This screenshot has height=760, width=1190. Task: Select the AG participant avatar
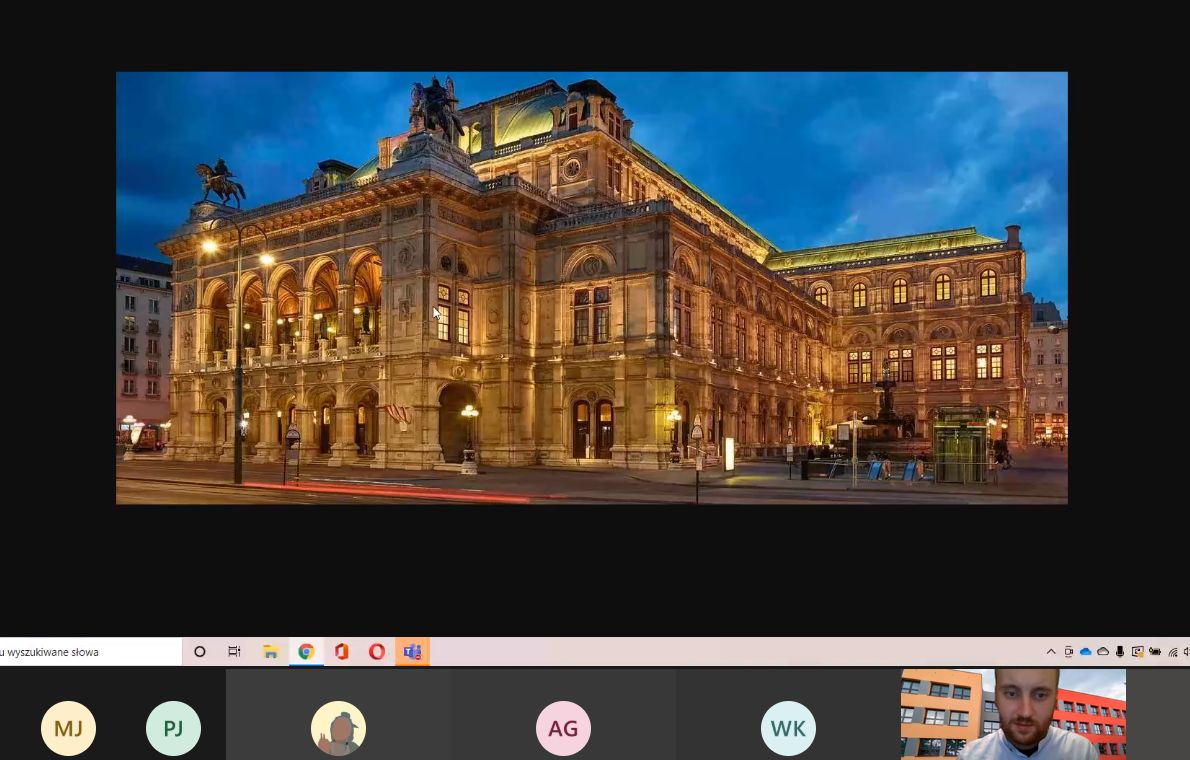point(563,728)
